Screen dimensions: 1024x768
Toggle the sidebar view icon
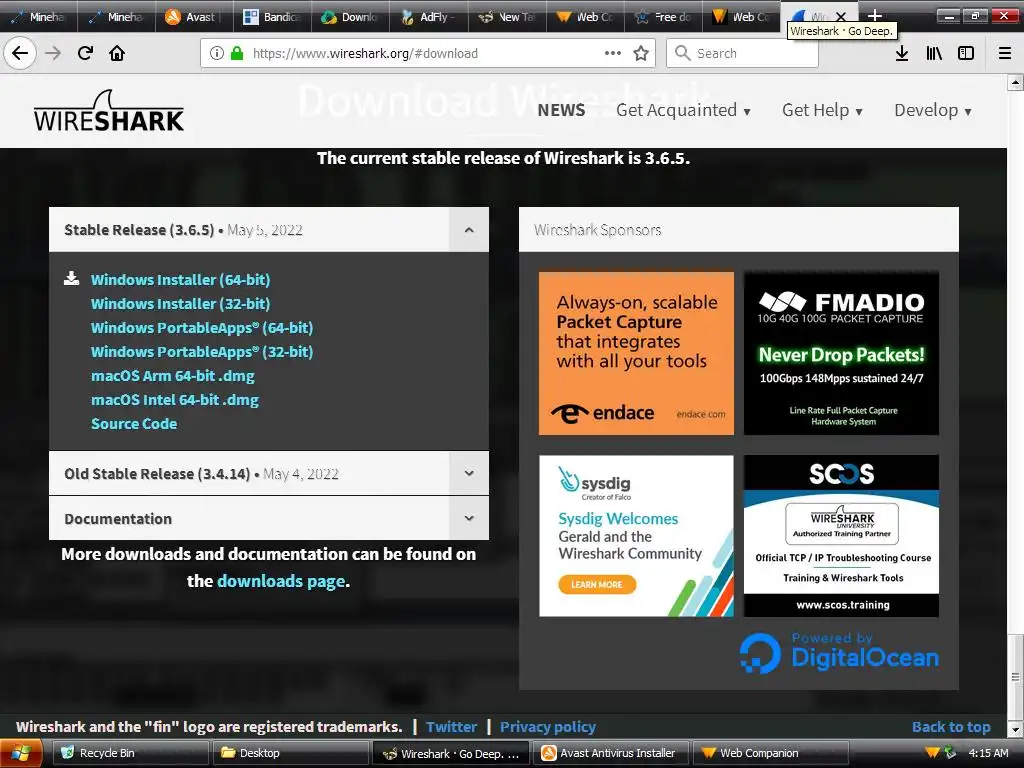coord(966,53)
